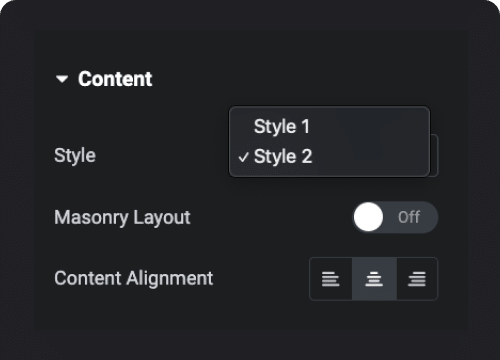Set Content Alignment to right-justified

(417, 279)
